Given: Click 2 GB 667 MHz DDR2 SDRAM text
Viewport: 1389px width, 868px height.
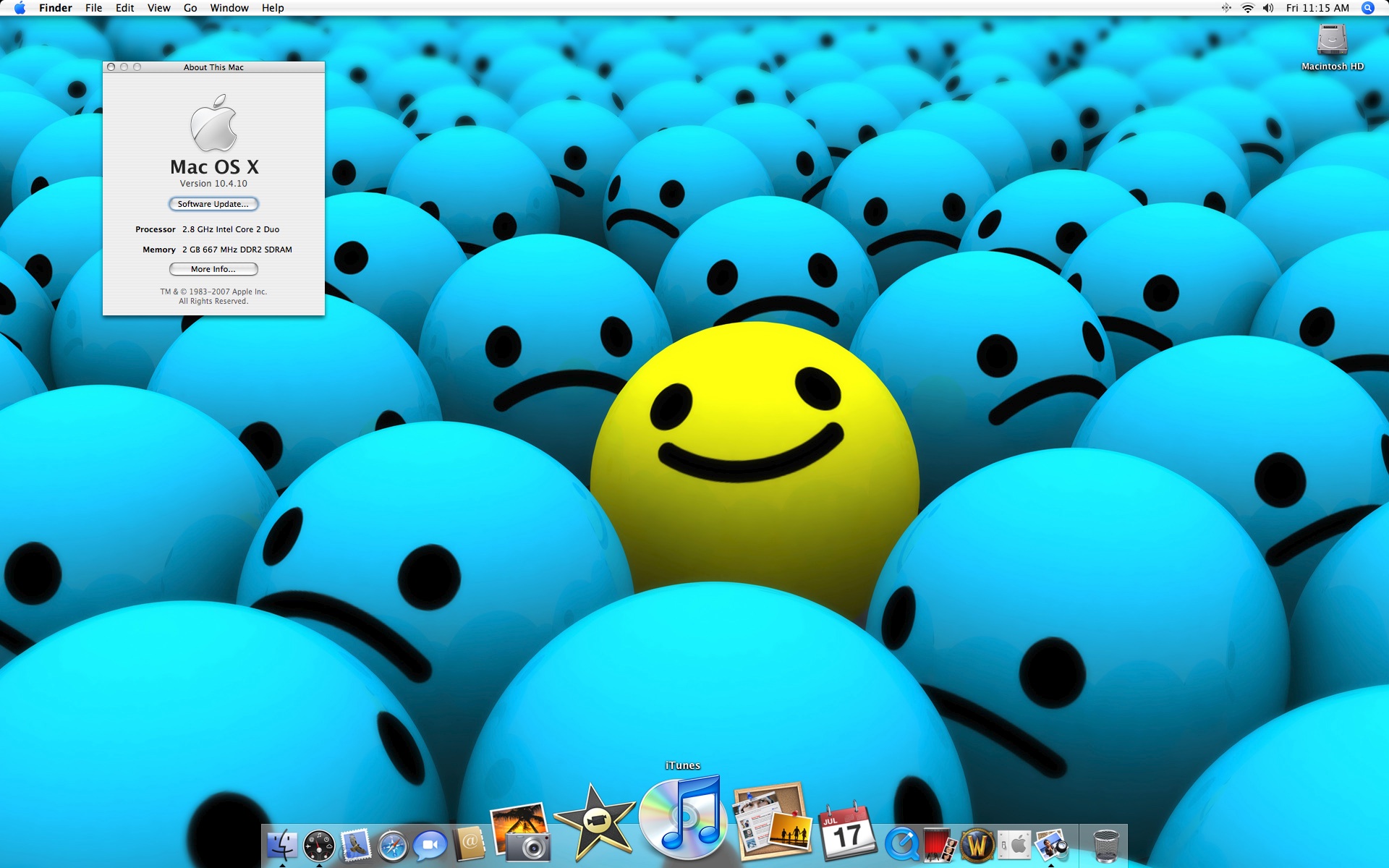Looking at the screenshot, I should click(237, 250).
